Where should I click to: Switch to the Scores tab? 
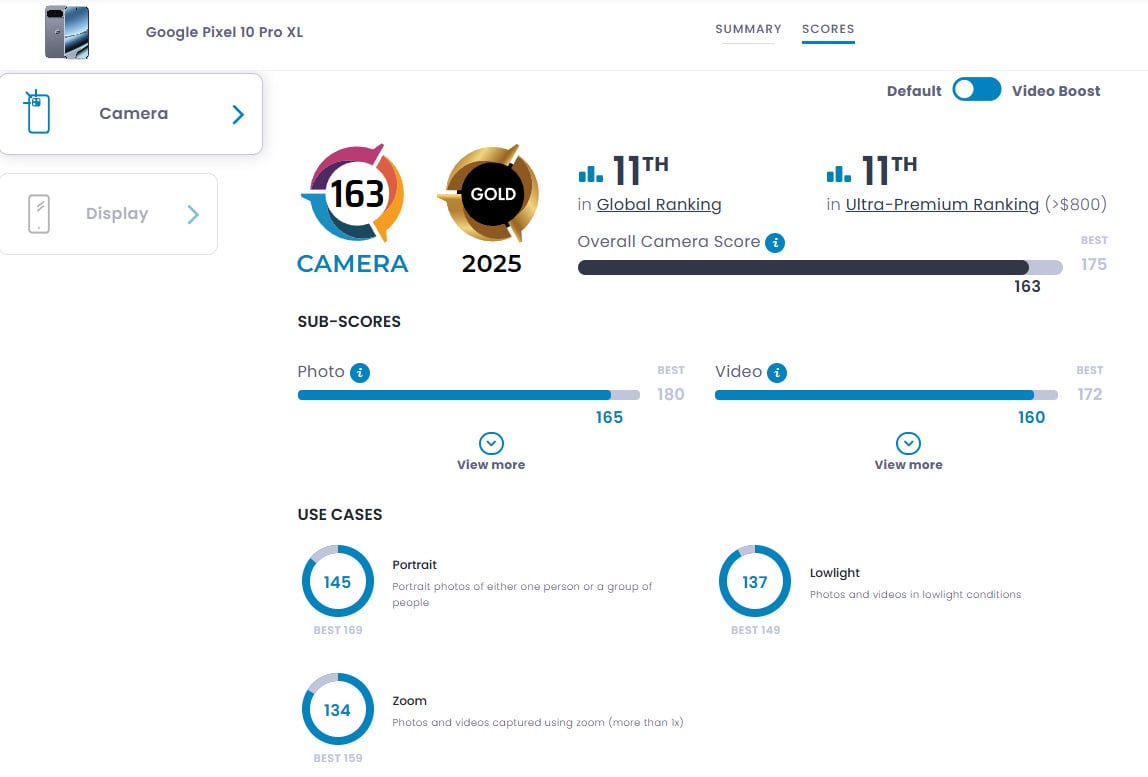point(828,29)
